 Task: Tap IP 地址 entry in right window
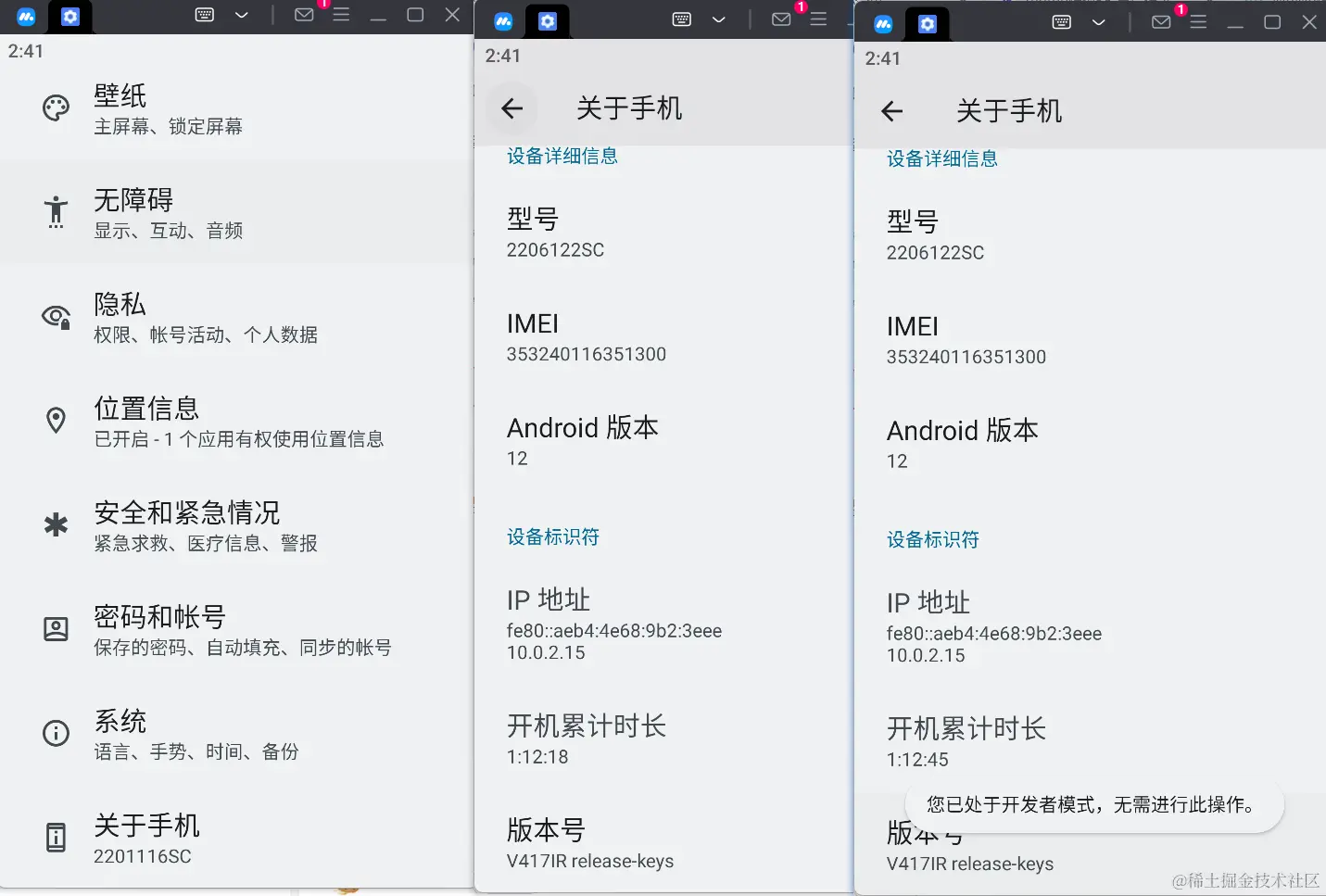1090,627
